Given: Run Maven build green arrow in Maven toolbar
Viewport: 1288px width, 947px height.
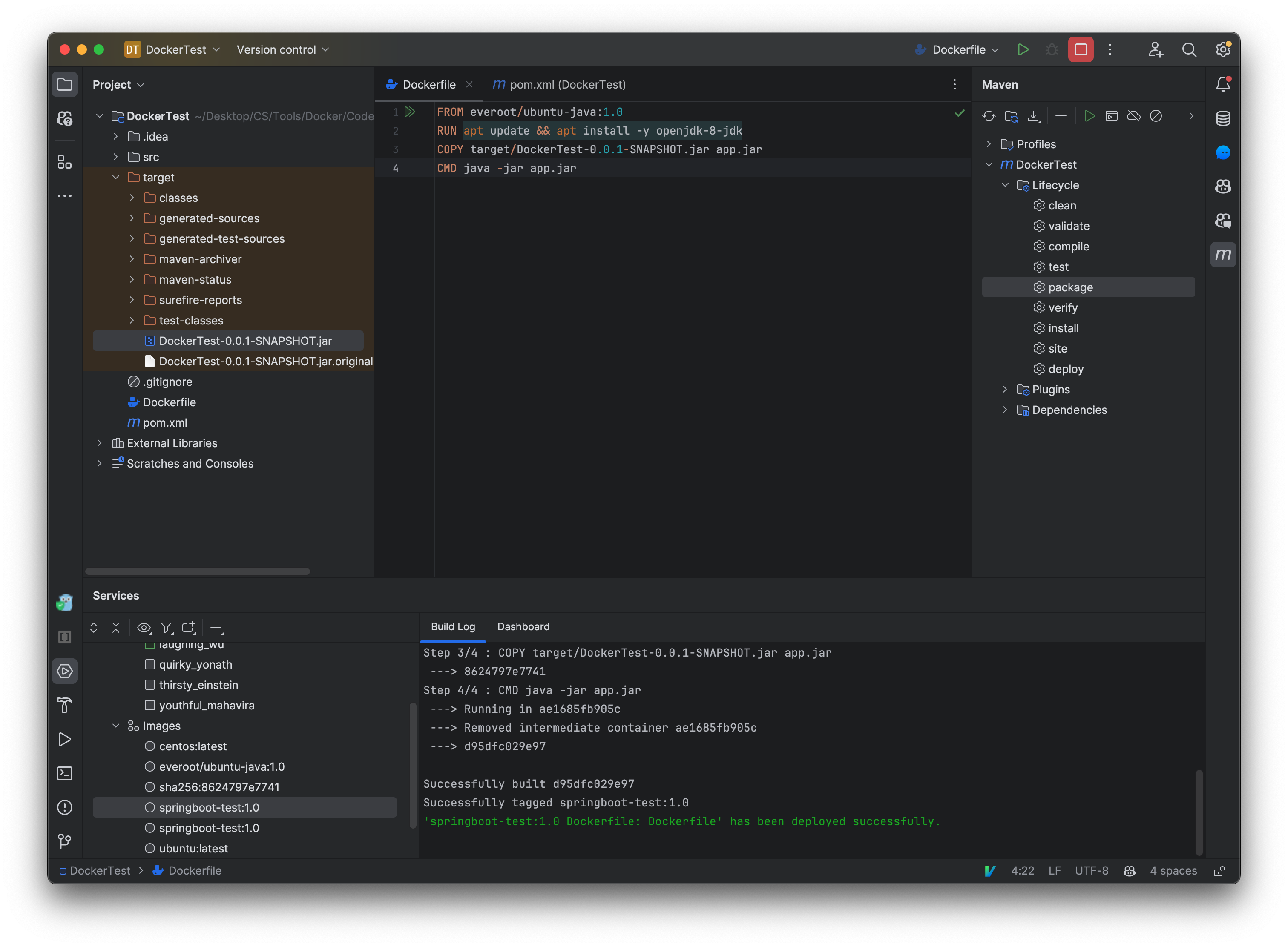Looking at the screenshot, I should point(1089,116).
